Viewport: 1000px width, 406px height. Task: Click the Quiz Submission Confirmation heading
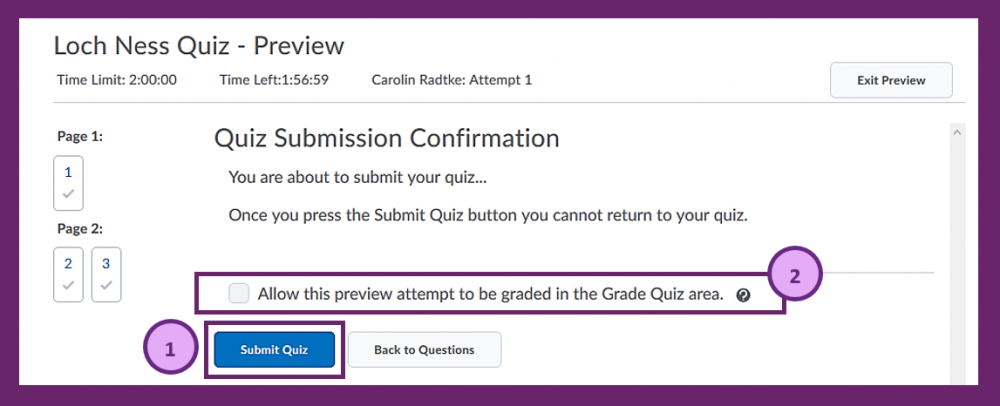coord(386,138)
